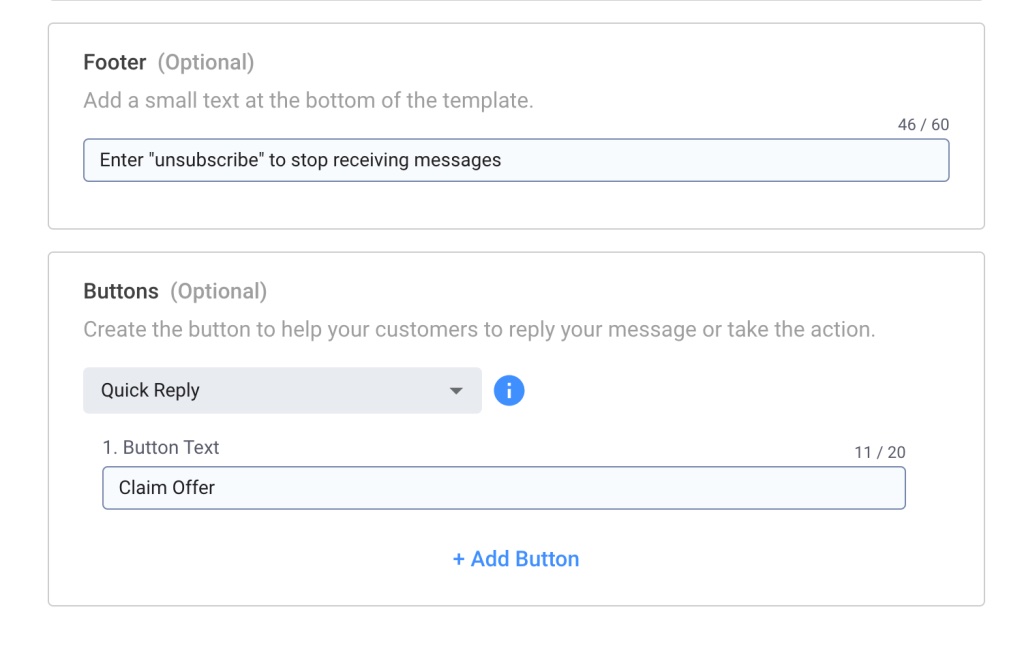Click the + Add Button link
The image size is (1024, 661).
(x=515, y=559)
